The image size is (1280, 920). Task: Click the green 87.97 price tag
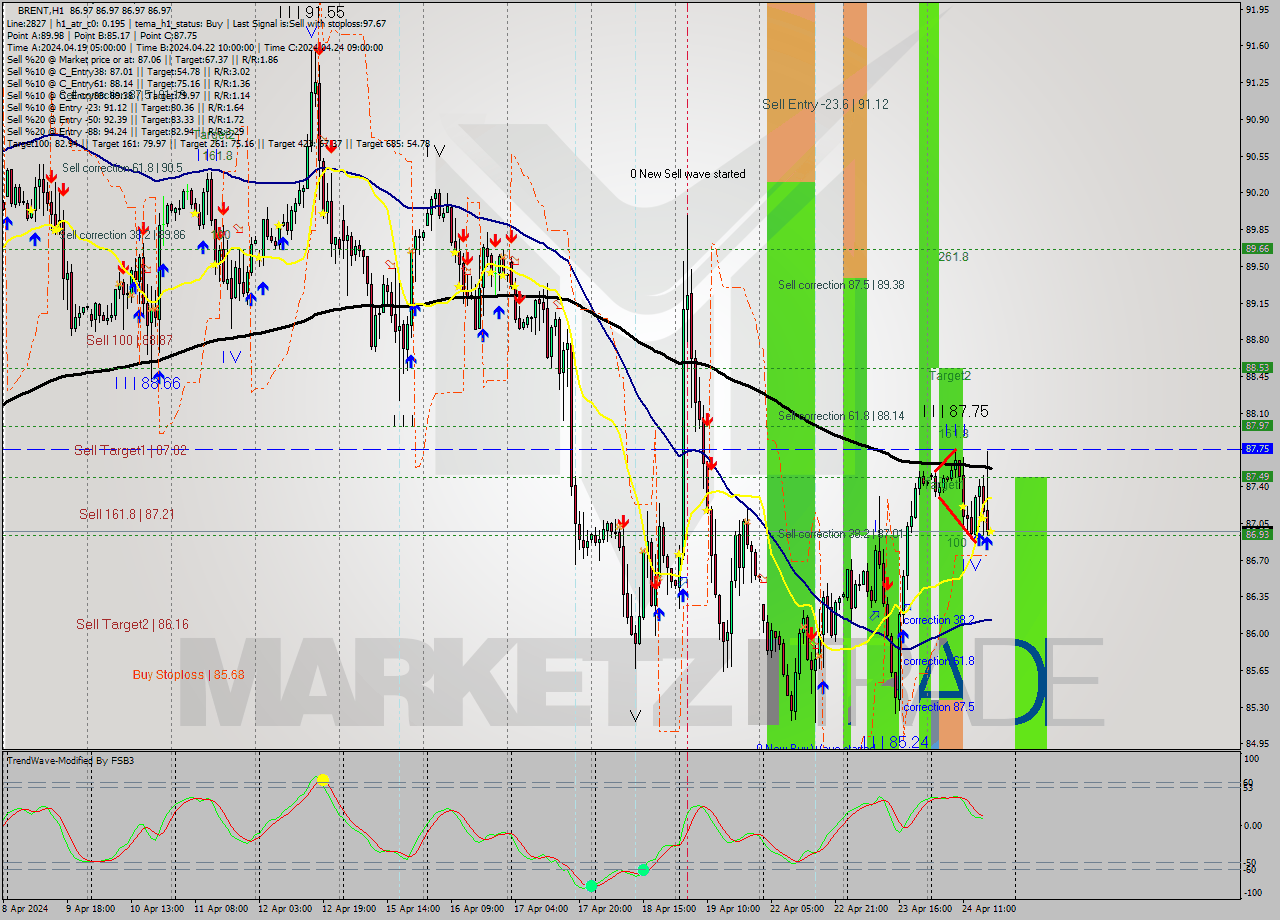[1257, 426]
